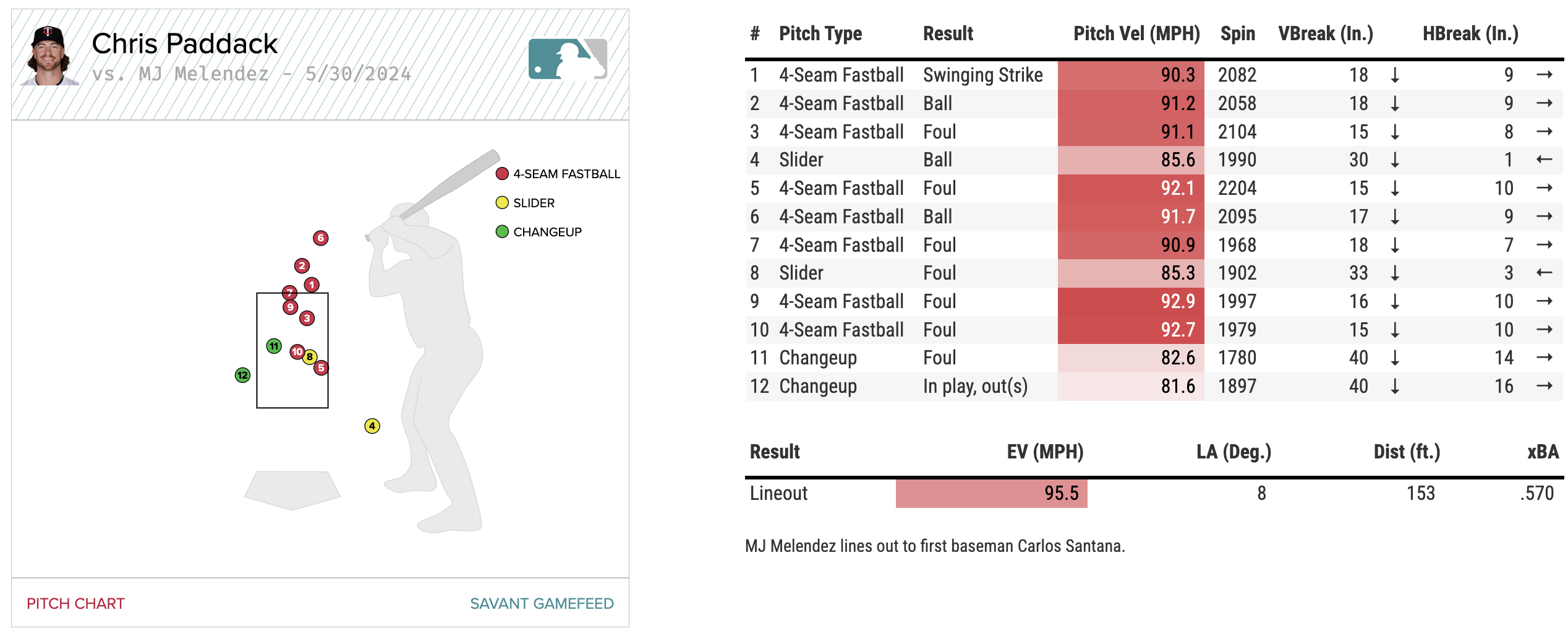Click pitch marker number 1
The height and width of the screenshot is (636, 1568).
tap(312, 285)
